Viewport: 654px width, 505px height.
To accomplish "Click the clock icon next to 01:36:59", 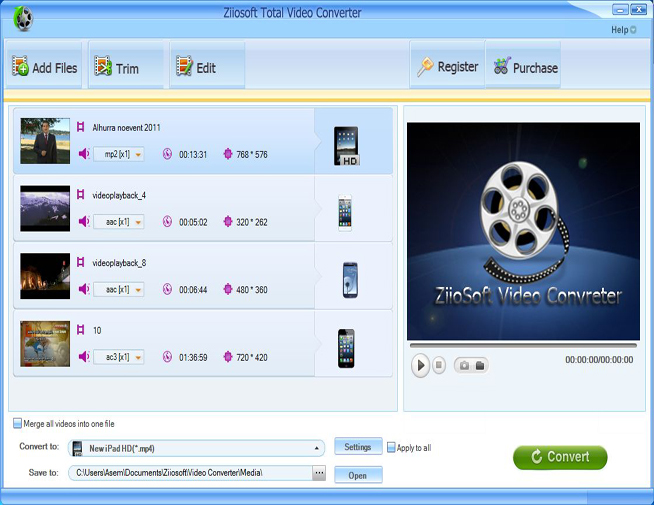I will 167,357.
